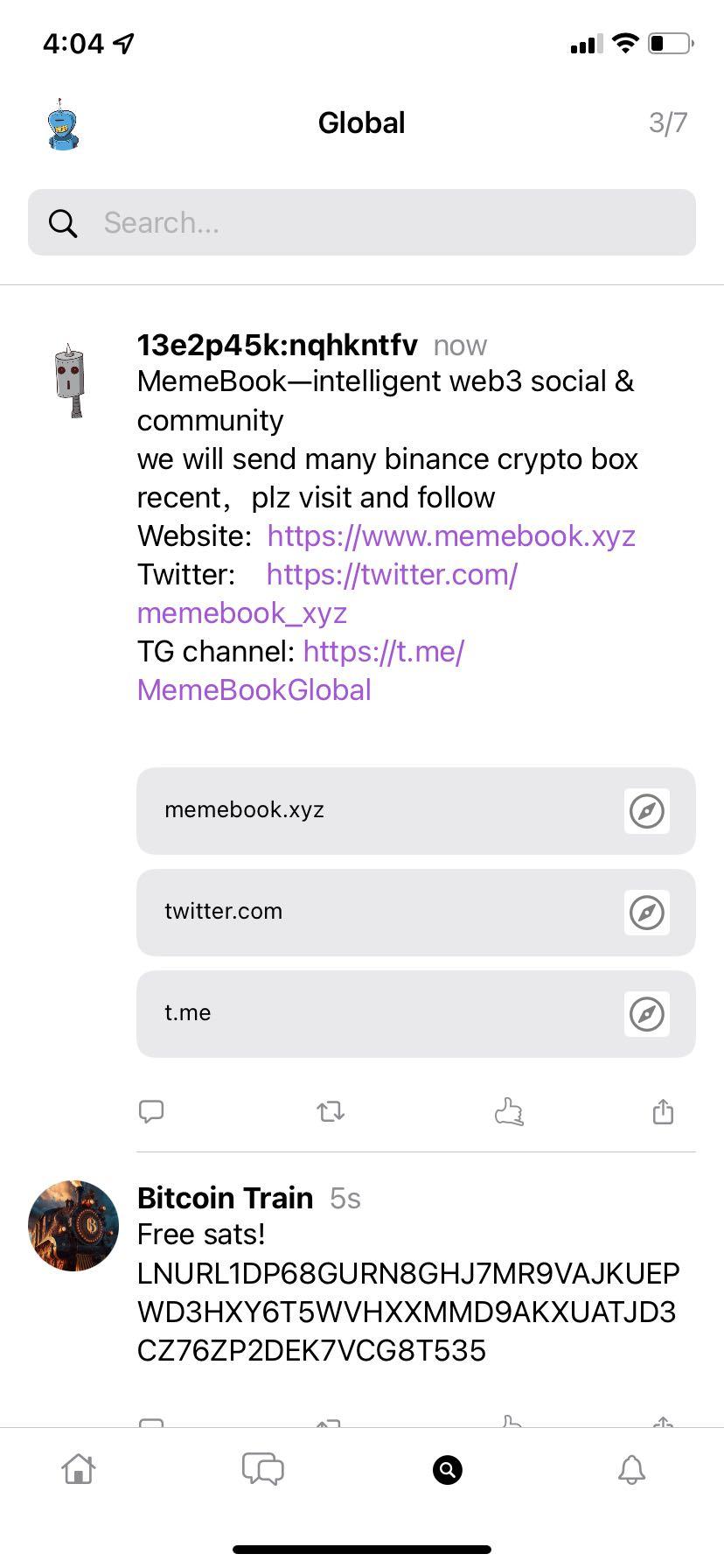Viewport: 724px width, 1568px height.
Task: Select the search tab in bottom bar
Action: point(447,1469)
